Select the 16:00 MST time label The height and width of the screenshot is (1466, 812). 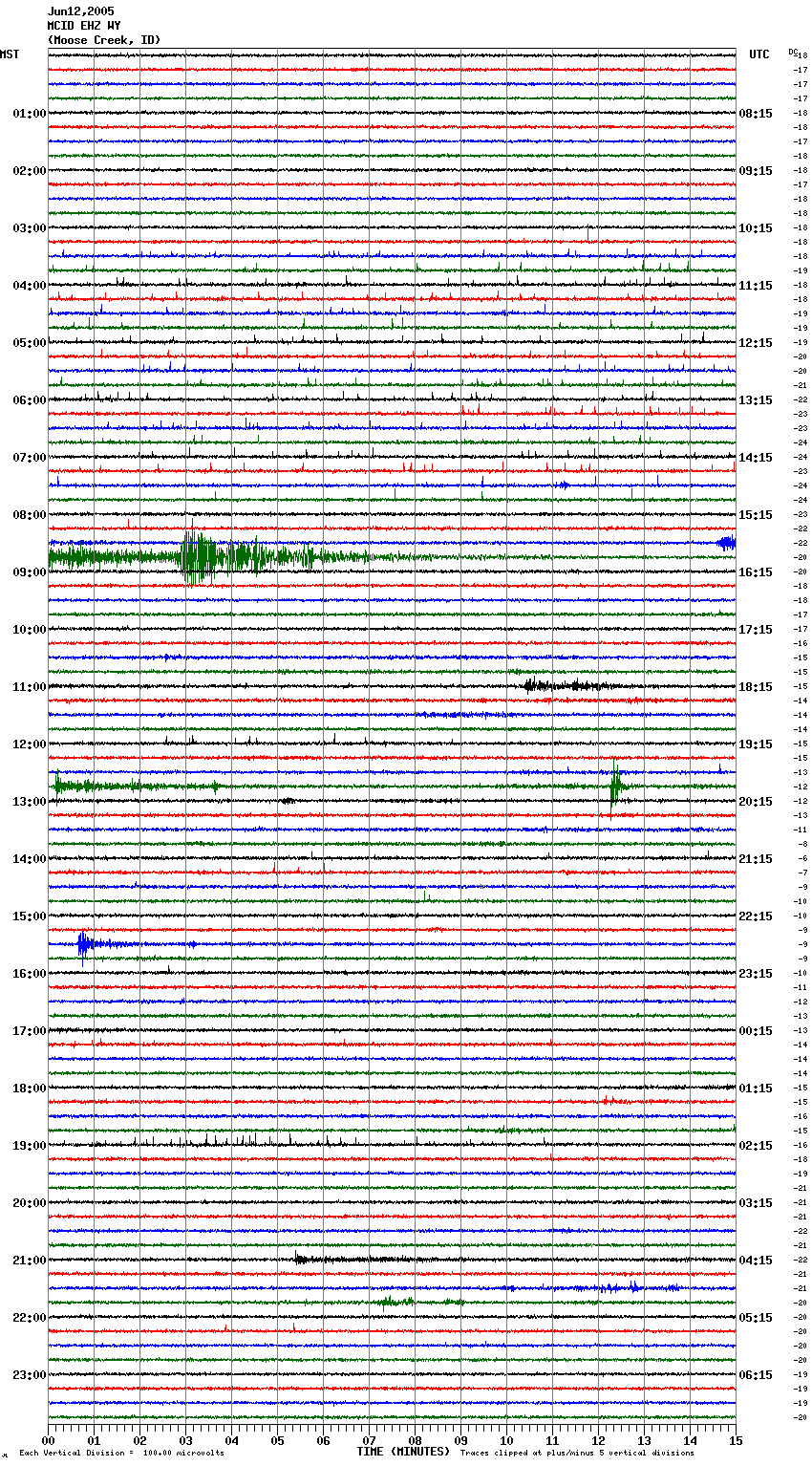tap(29, 974)
